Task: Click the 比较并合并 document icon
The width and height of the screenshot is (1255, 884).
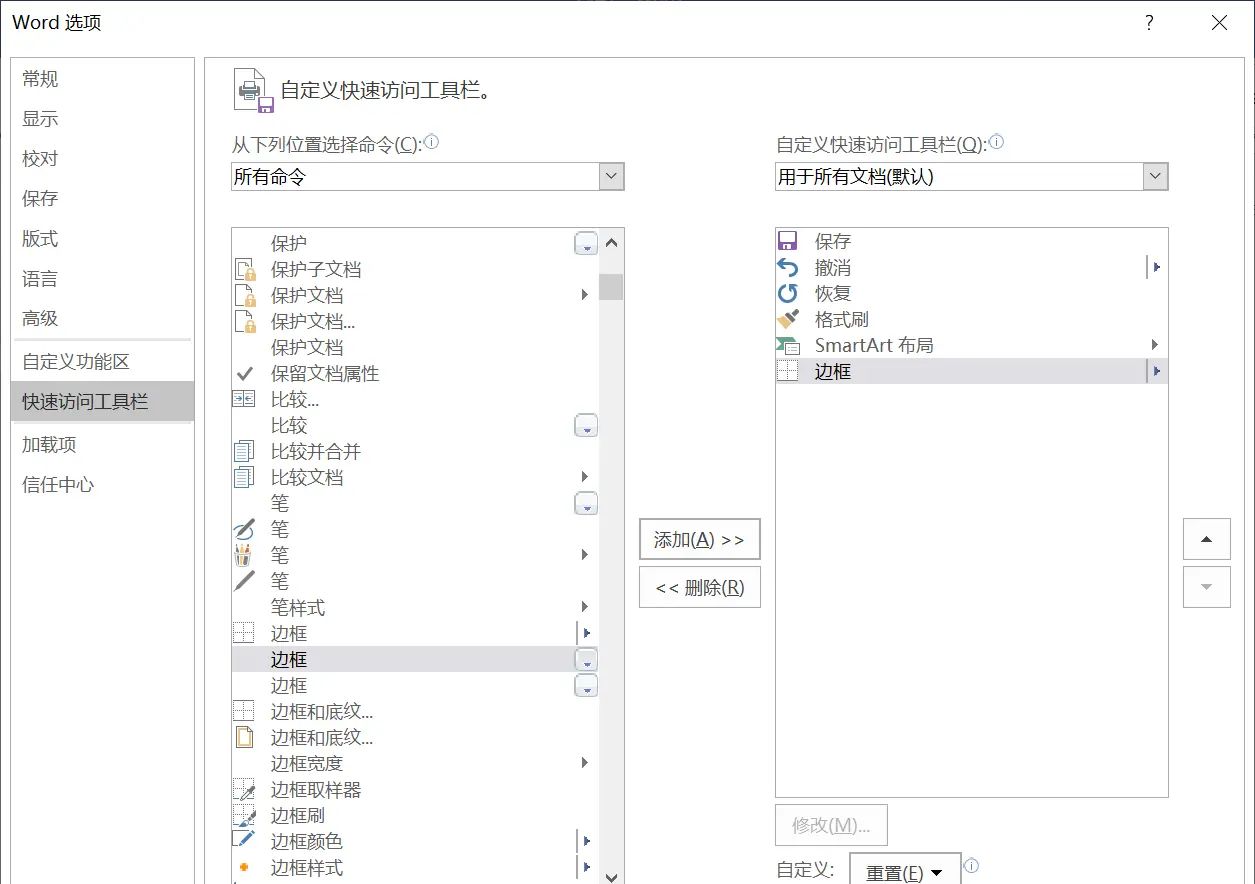Action: (x=244, y=451)
